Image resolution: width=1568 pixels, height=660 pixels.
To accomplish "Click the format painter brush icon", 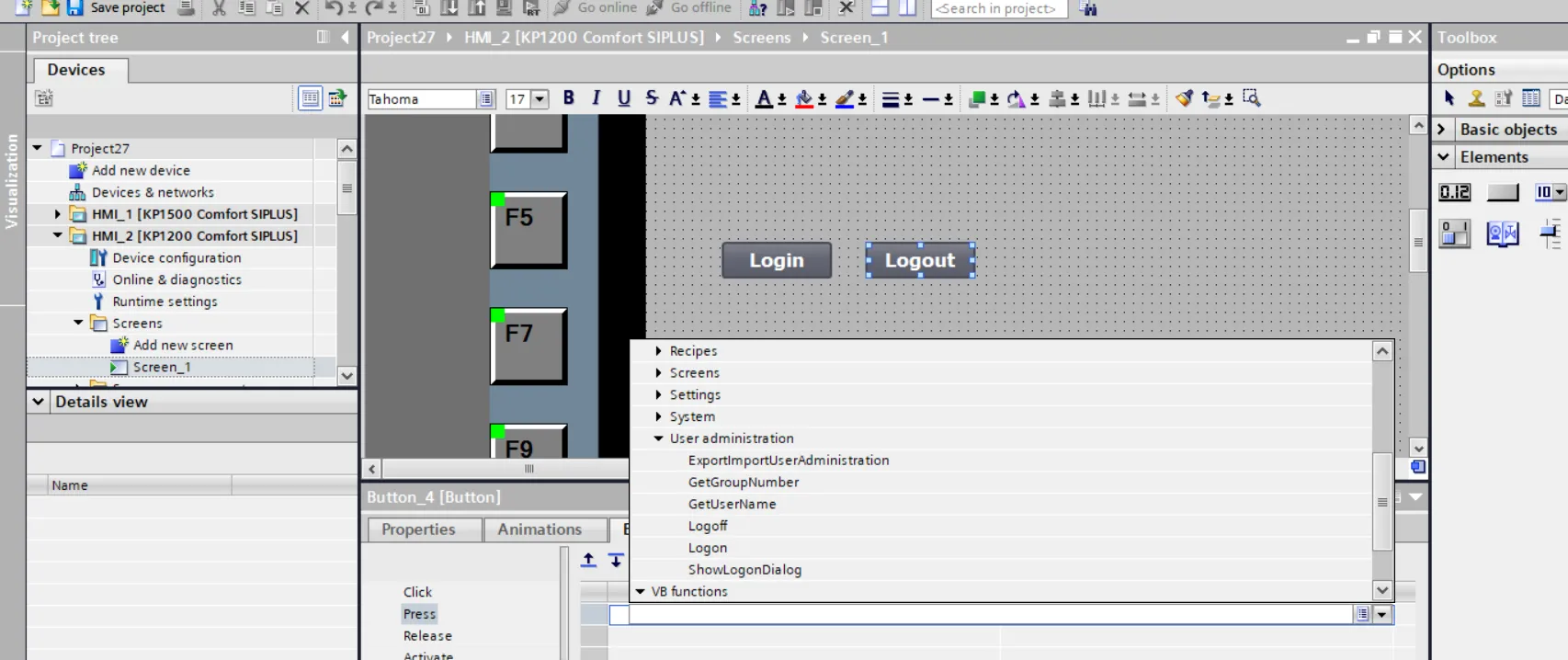I will click(1184, 98).
